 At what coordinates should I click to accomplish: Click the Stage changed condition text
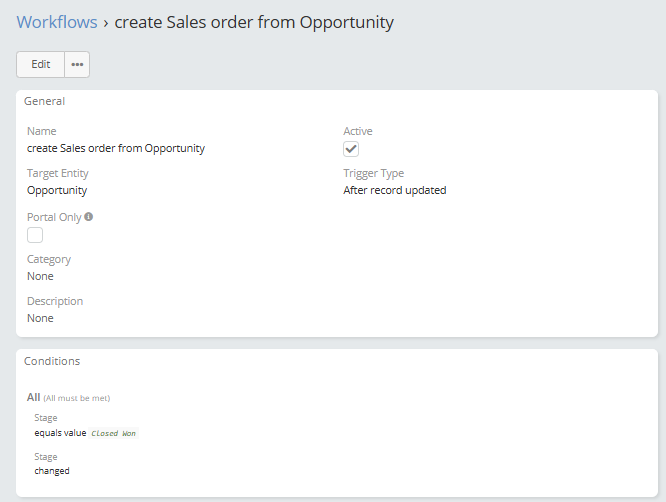click(52, 471)
